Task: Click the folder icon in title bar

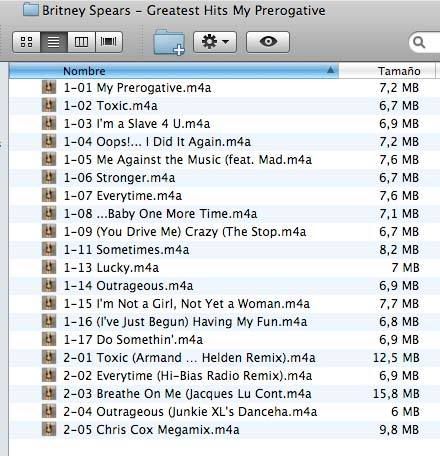Action: coord(31,9)
